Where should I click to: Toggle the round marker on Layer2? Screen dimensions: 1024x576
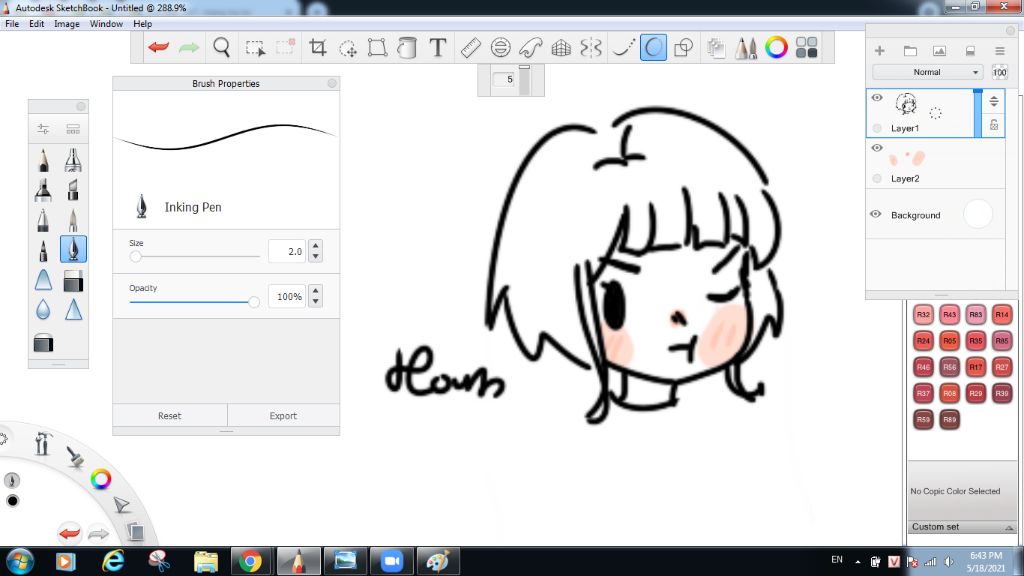click(877, 178)
